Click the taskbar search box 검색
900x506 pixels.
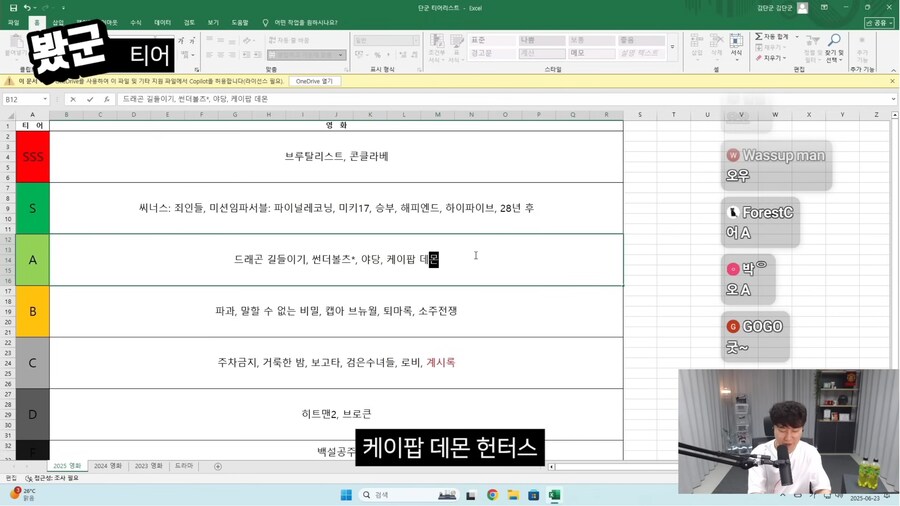(409, 495)
